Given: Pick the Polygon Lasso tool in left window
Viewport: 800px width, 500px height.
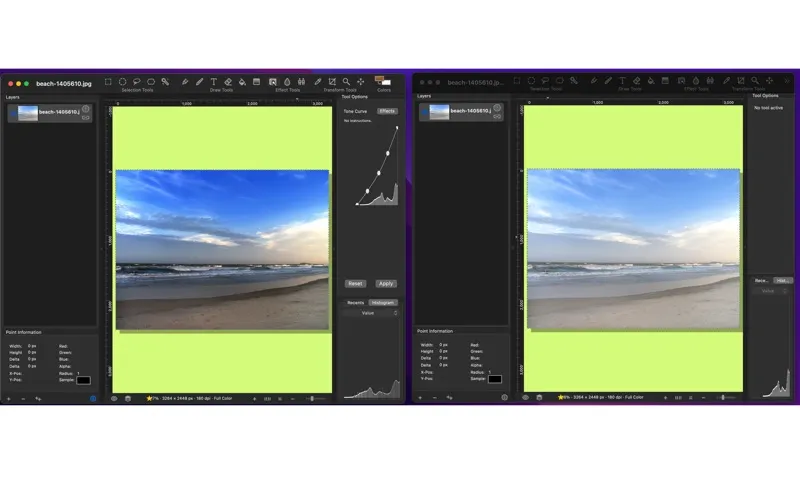Looking at the screenshot, I should point(151,82).
